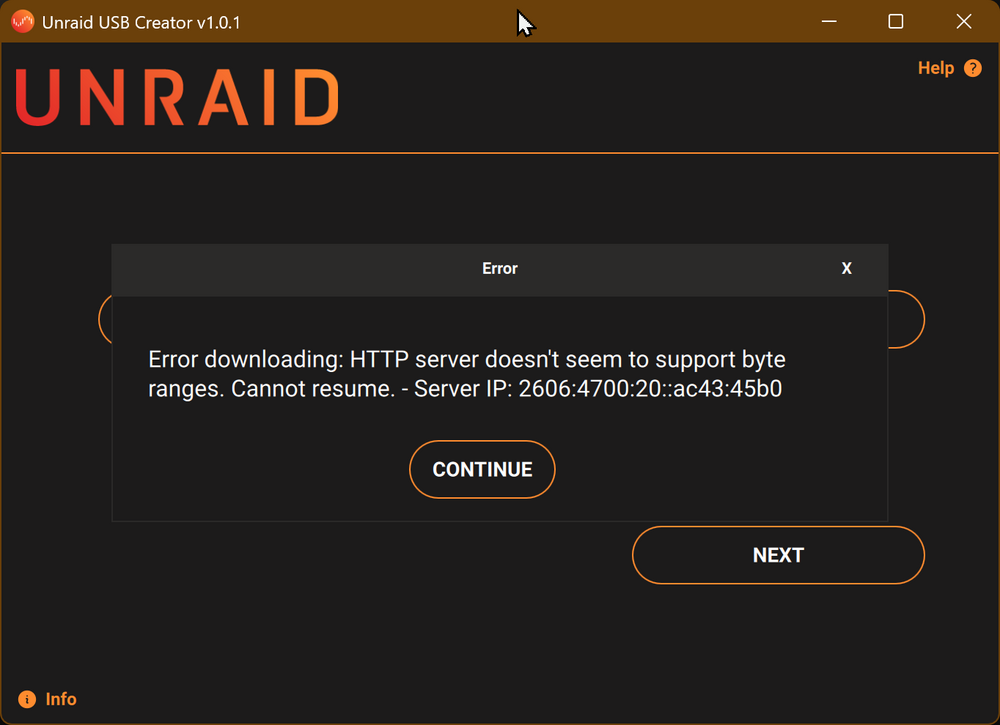Click the UNRAID logo

click(x=177, y=97)
